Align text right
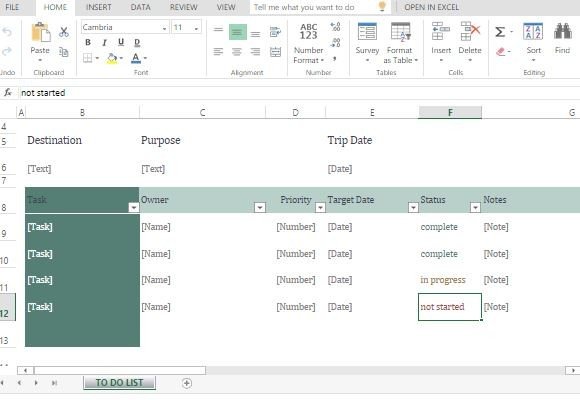The width and height of the screenshot is (580, 400). point(255,52)
